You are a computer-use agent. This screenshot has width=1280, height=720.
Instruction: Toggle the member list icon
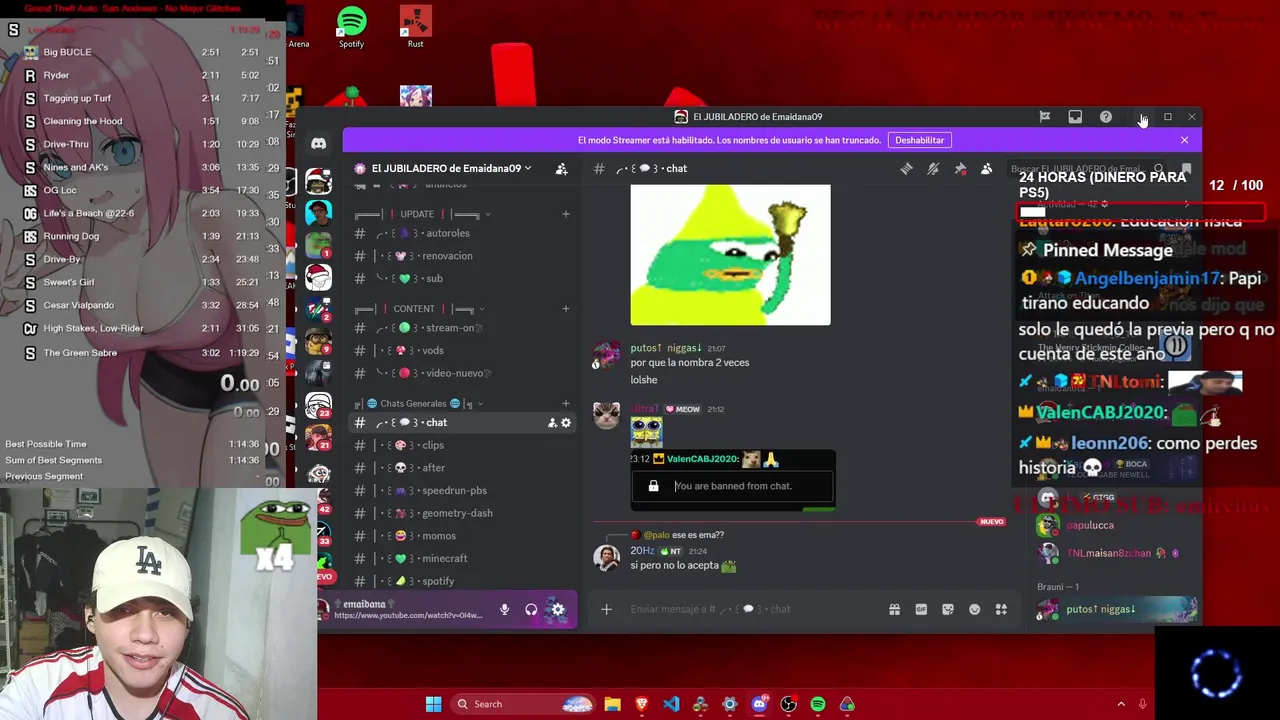pyautogui.click(x=986, y=169)
